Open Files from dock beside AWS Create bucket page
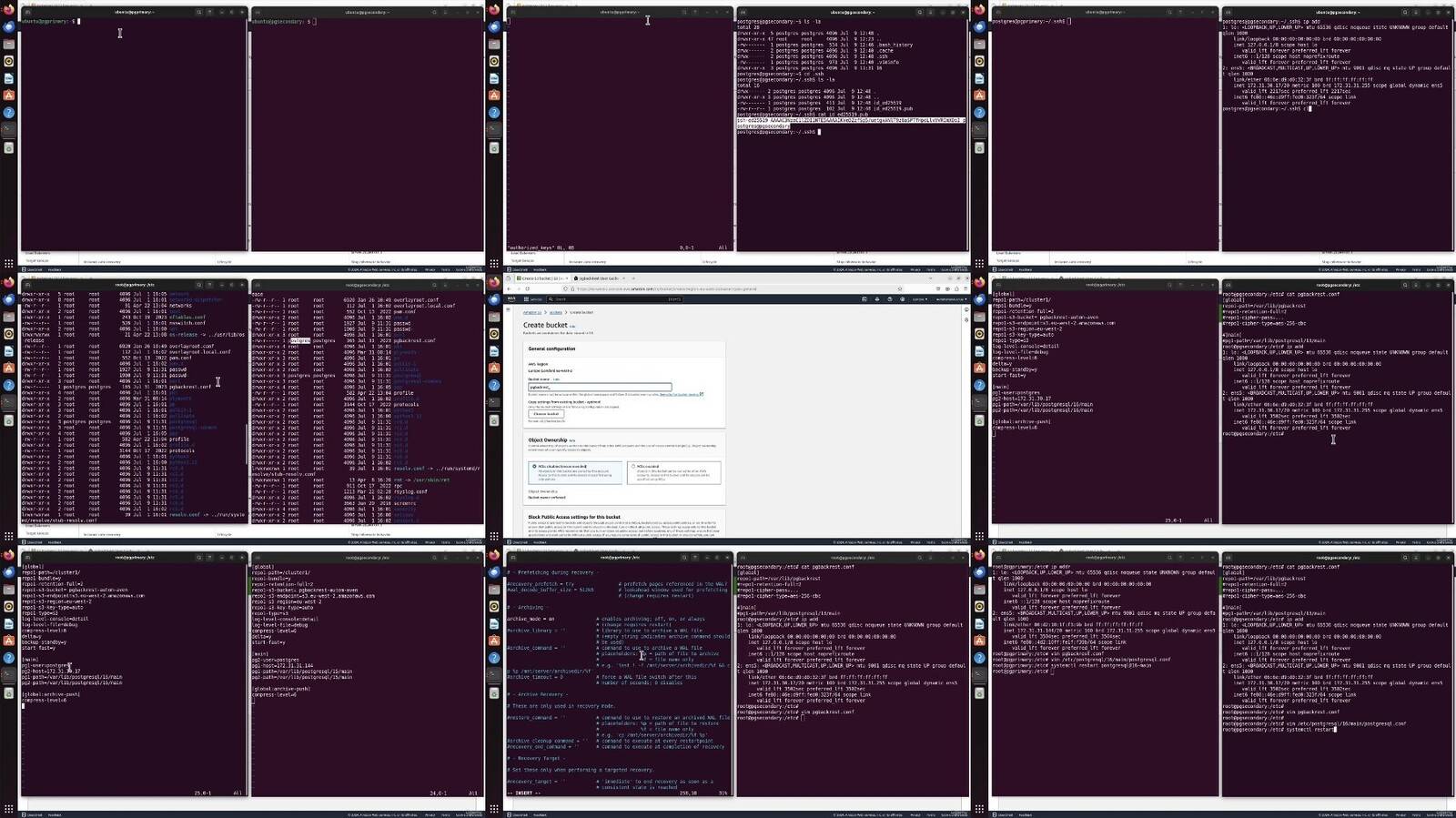This screenshot has height=818, width=1456. pos(494,317)
